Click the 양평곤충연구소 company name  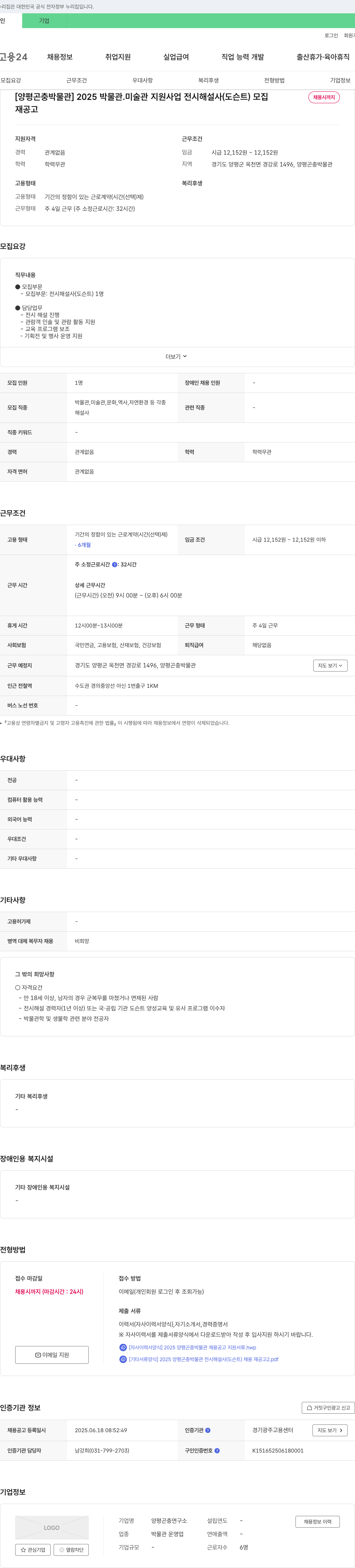pos(169,1521)
